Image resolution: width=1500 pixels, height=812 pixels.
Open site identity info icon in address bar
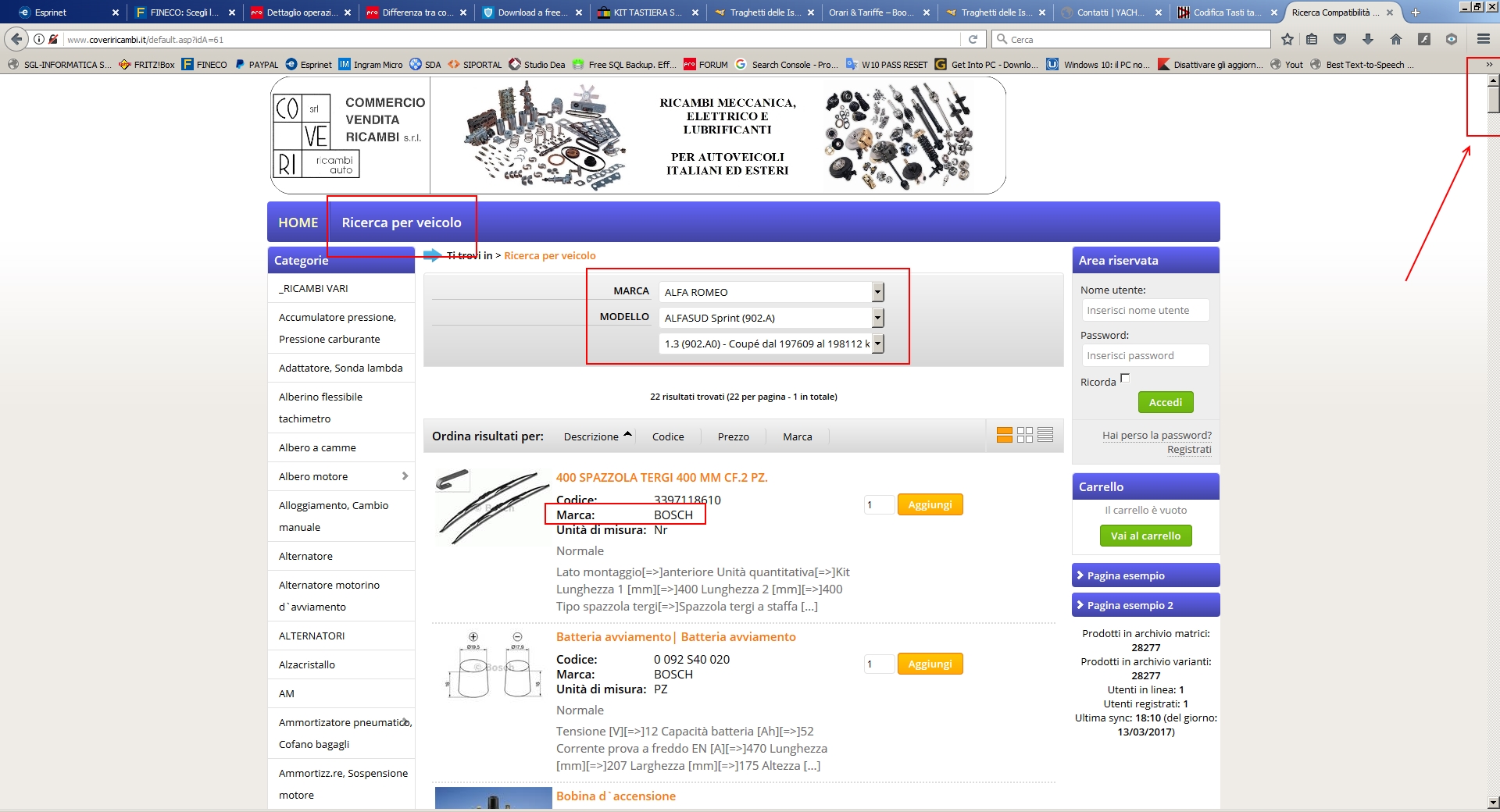(x=39, y=39)
